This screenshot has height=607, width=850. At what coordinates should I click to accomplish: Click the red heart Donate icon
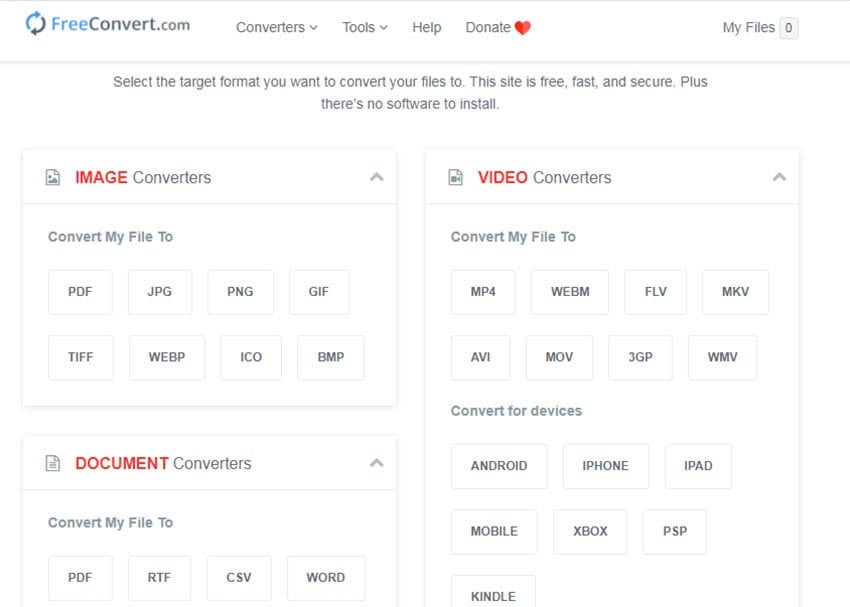[523, 28]
